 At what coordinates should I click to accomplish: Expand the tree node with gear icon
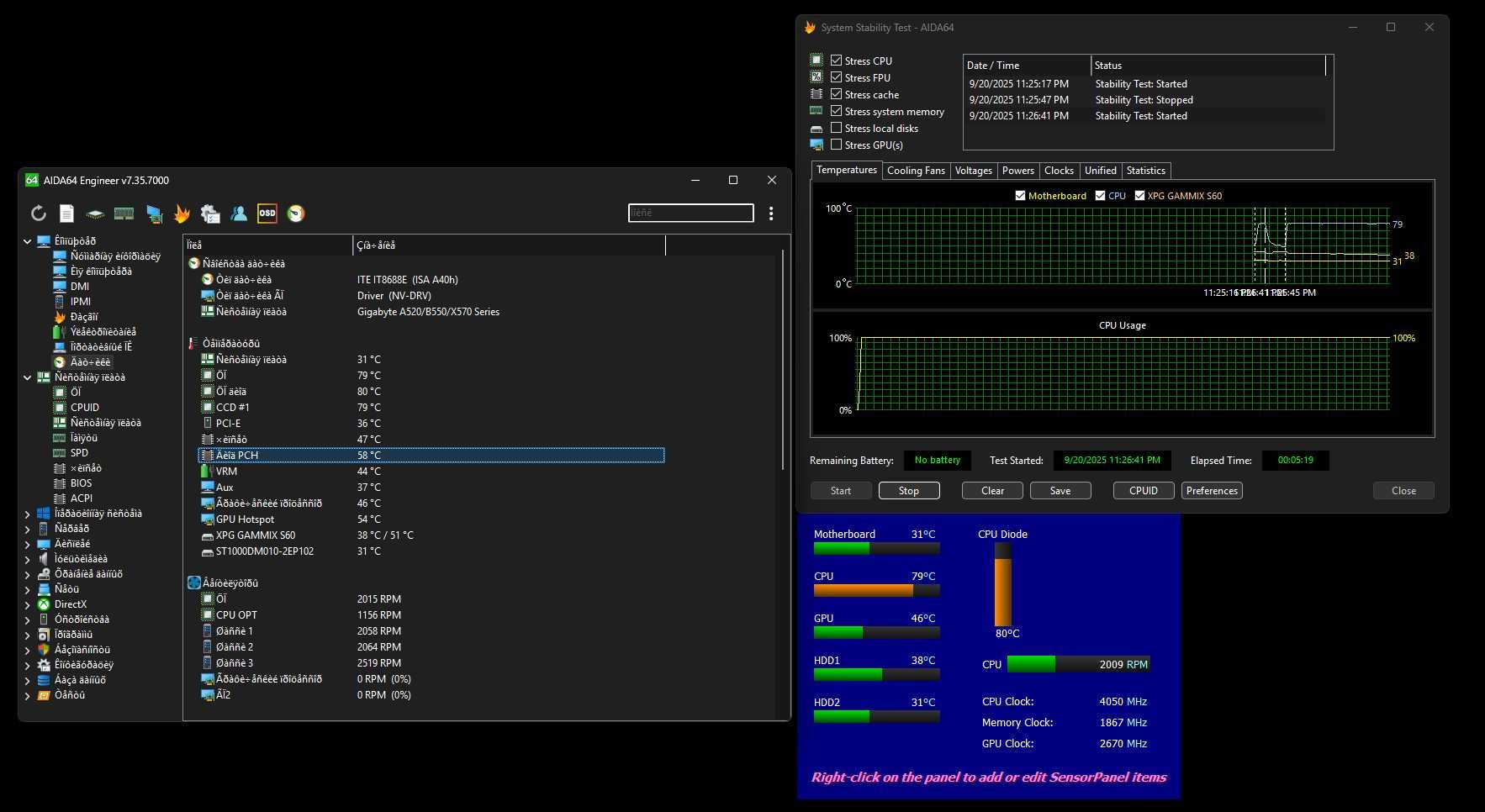[28, 665]
